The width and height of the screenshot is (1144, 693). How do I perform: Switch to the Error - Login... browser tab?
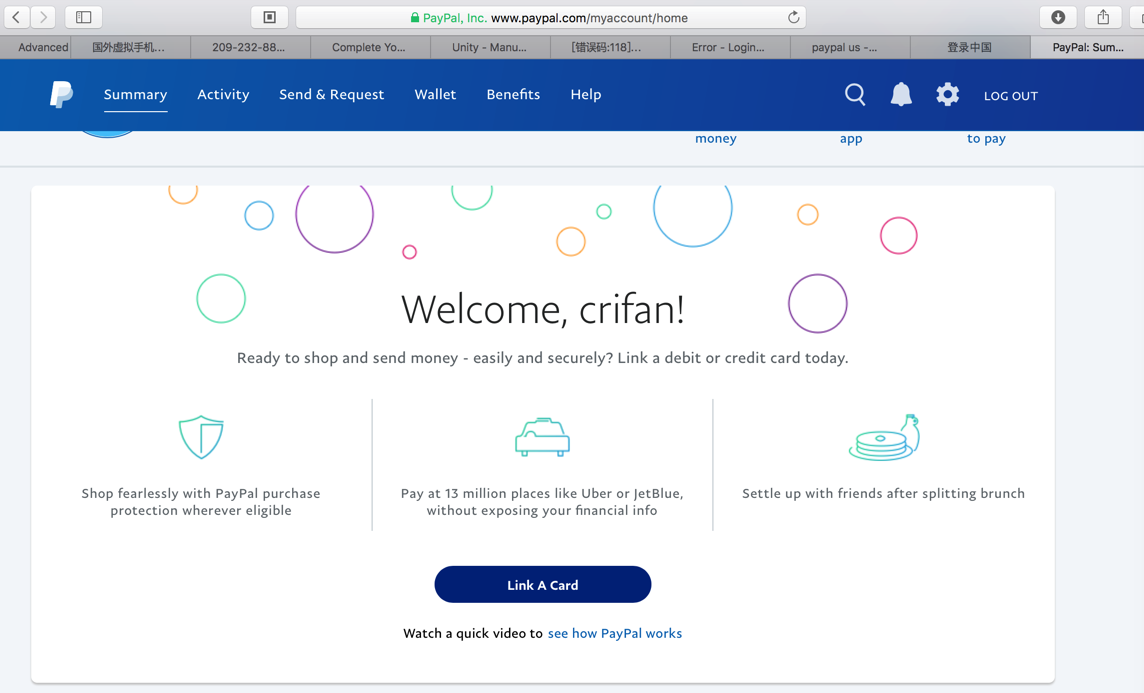(730, 47)
